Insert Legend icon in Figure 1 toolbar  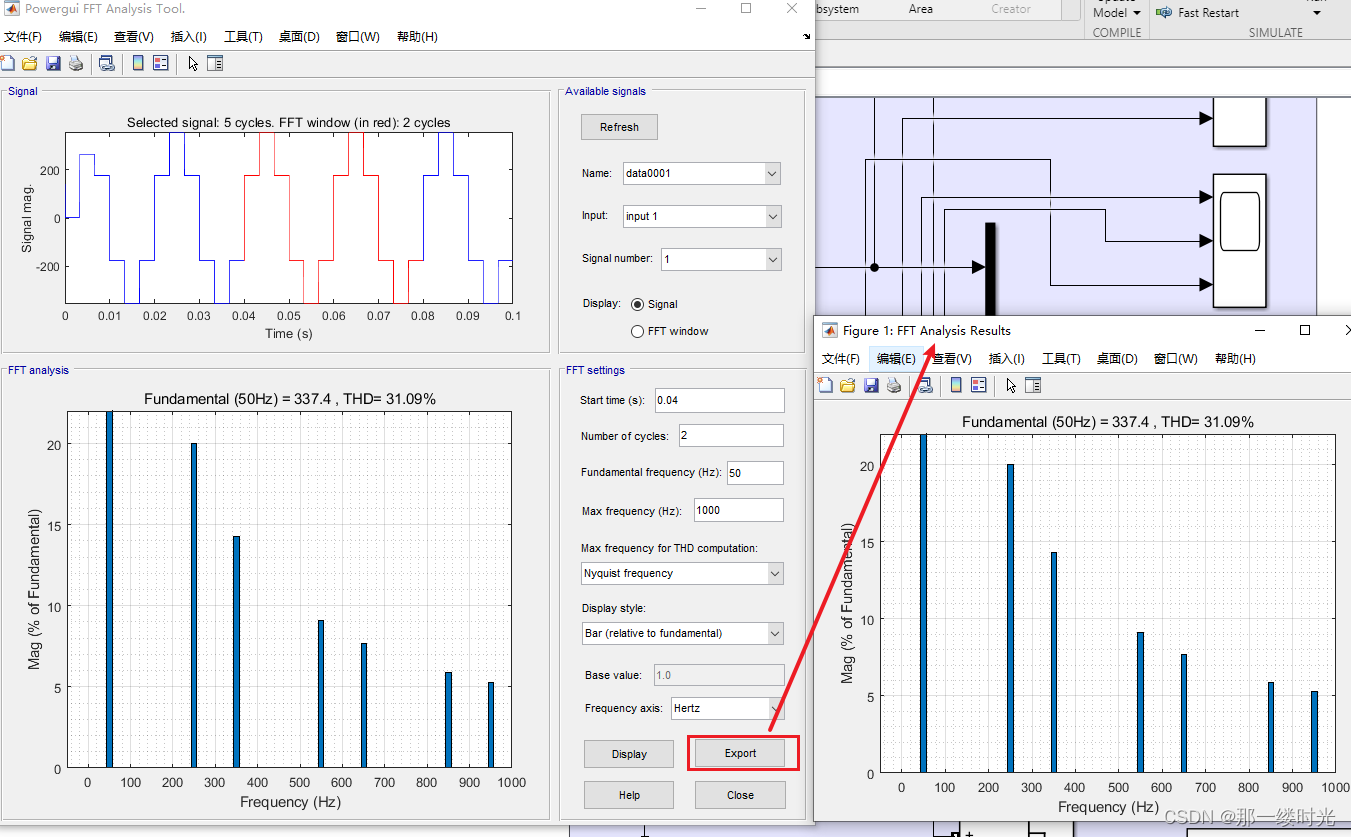978,385
